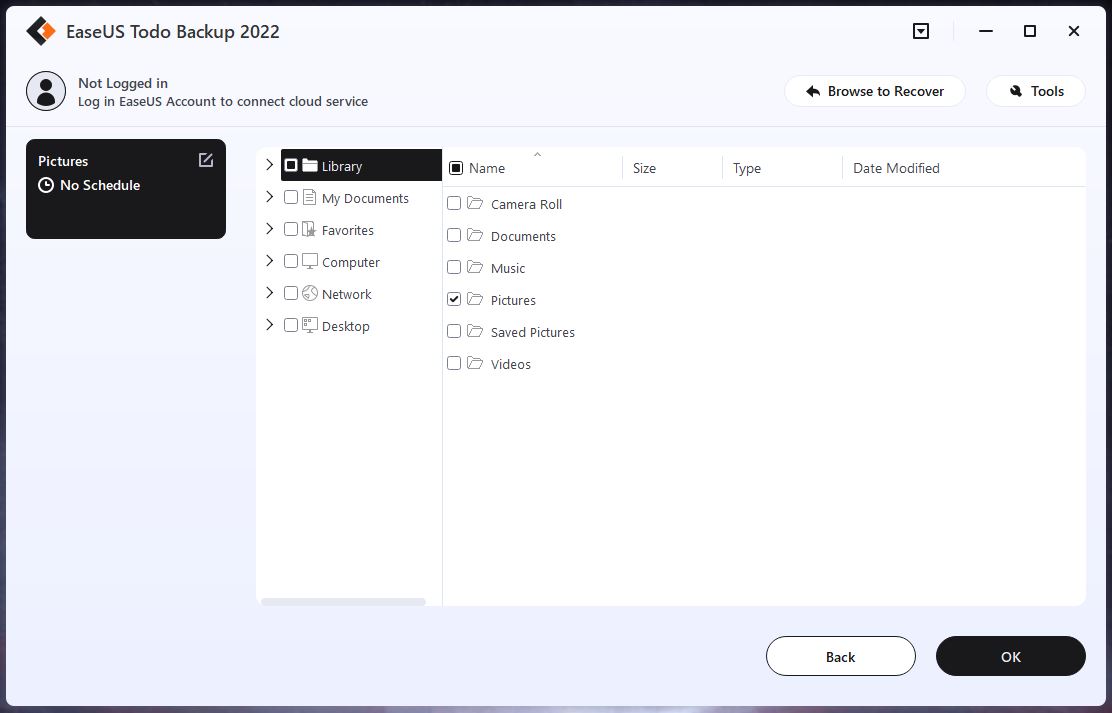This screenshot has height=713, width=1112.
Task: Click the Music folder icon
Action: click(475, 267)
